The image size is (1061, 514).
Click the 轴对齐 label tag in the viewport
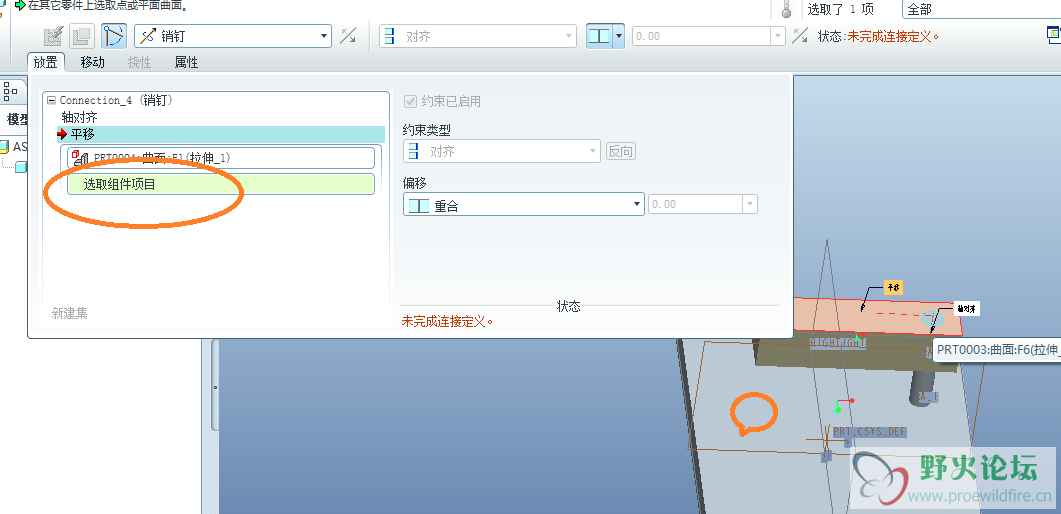[967, 308]
